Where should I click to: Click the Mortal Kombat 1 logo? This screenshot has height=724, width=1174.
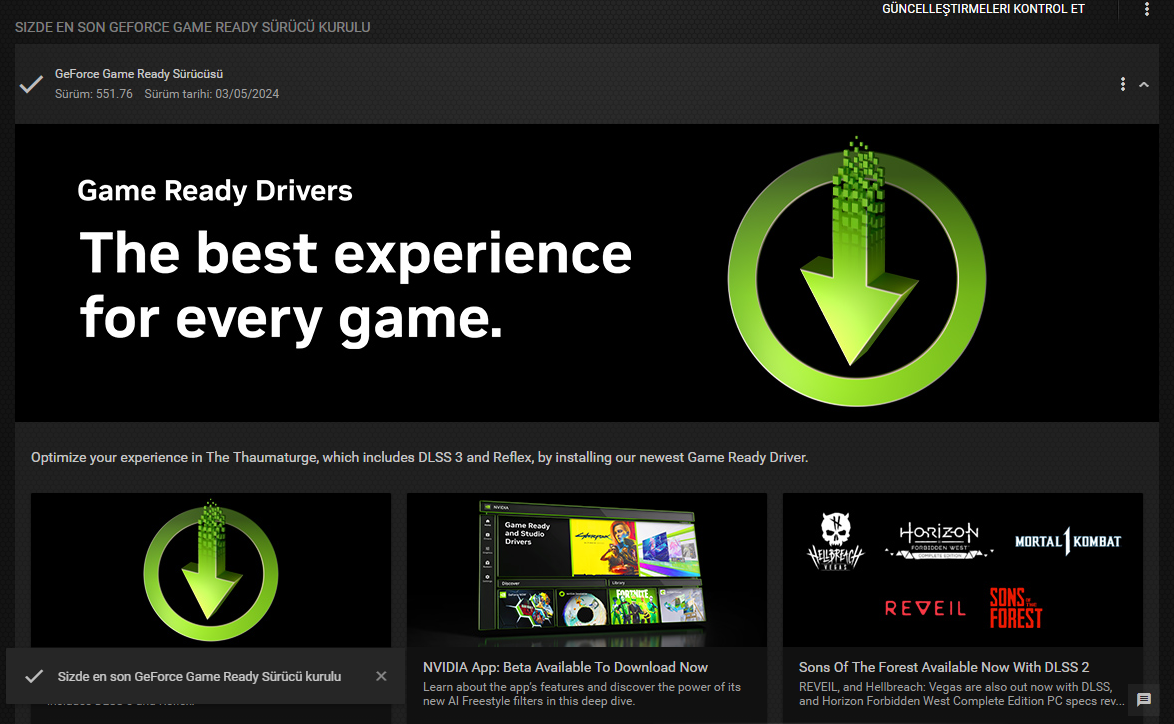point(1068,541)
